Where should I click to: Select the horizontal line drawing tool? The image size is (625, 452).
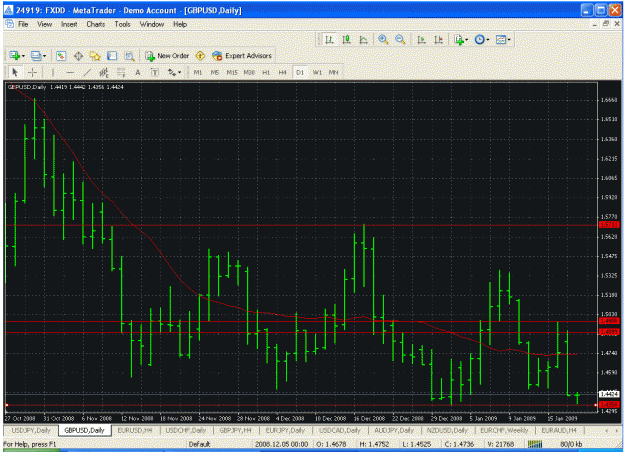coord(70,72)
